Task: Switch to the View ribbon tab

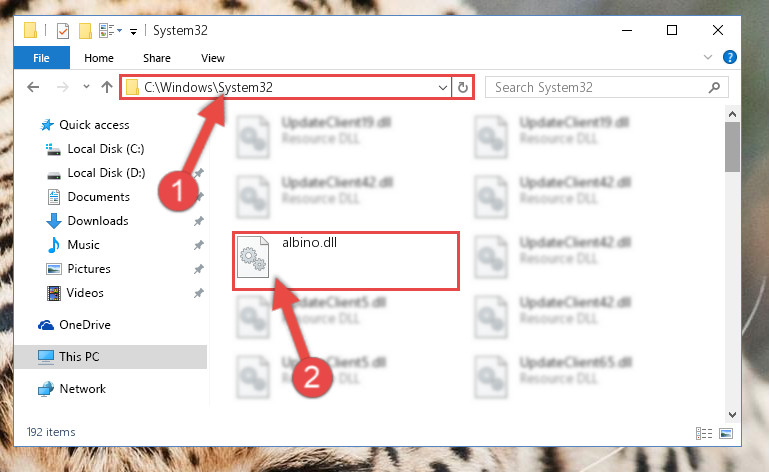Action: point(213,58)
